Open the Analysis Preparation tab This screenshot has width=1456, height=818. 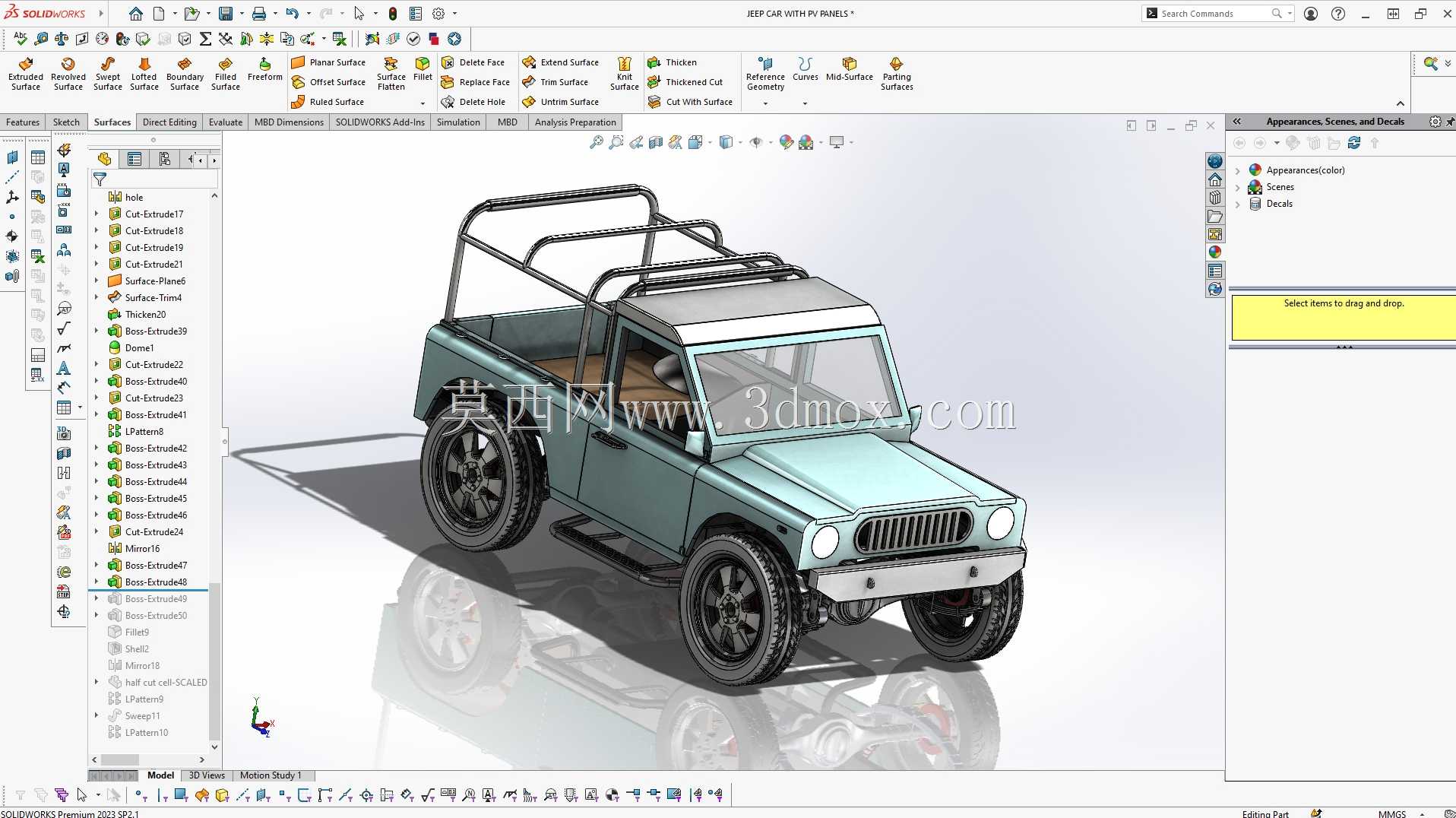pyautogui.click(x=575, y=122)
